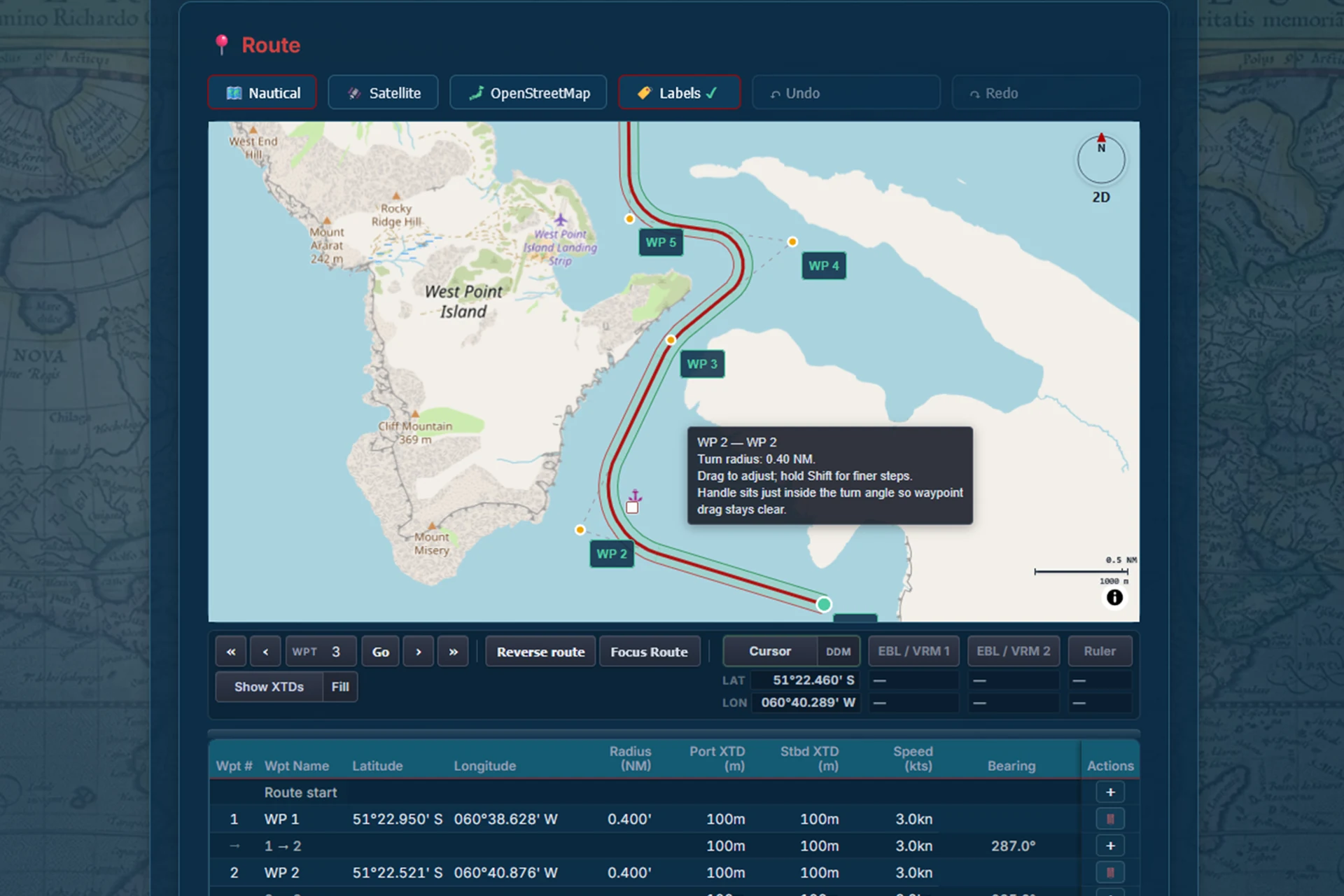The height and width of the screenshot is (896, 1344).
Task: Click WP 2 latitude 51°22.521' S
Action: click(397, 873)
